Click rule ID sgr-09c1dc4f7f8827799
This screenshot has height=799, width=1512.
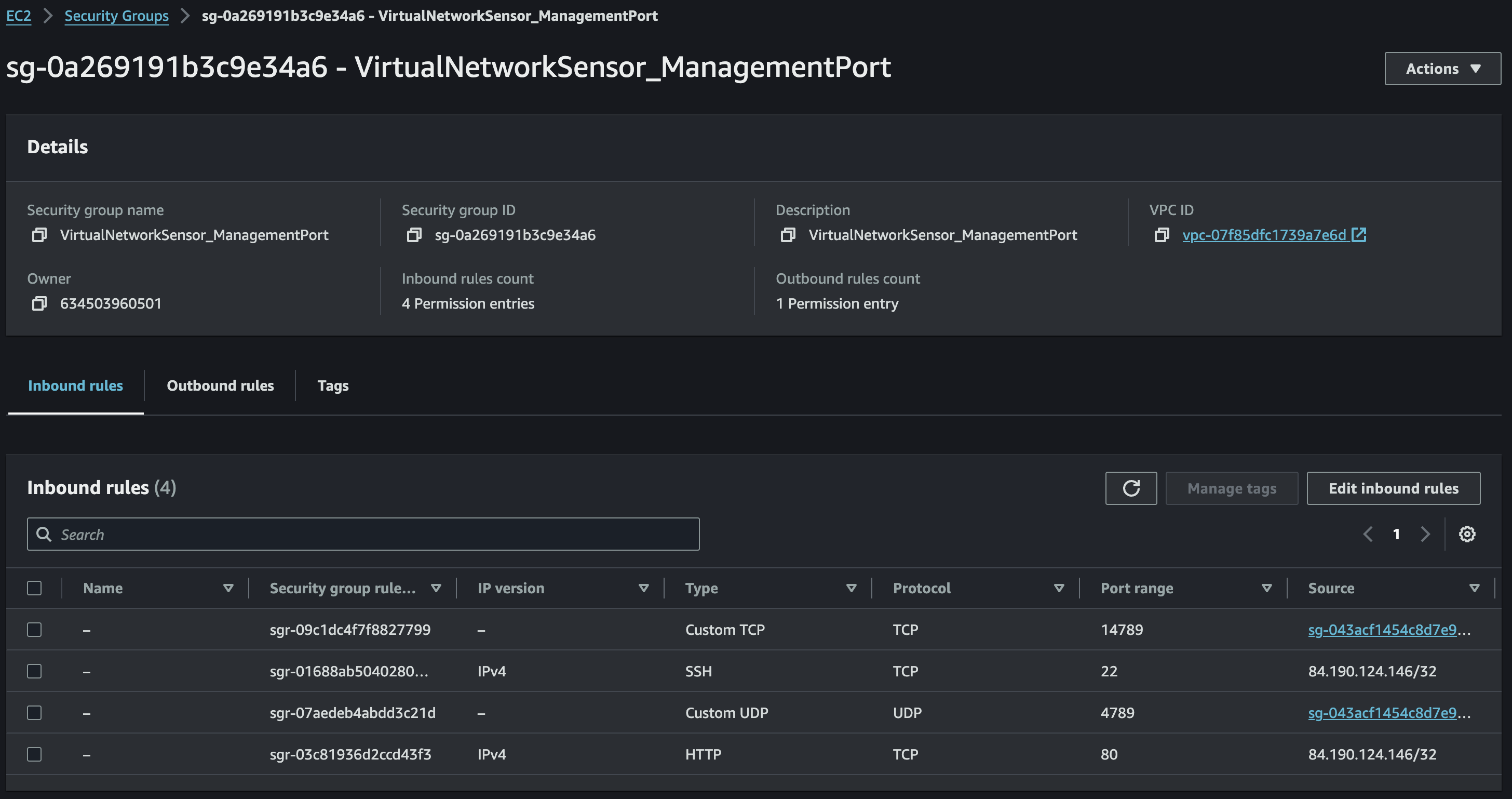click(x=350, y=629)
